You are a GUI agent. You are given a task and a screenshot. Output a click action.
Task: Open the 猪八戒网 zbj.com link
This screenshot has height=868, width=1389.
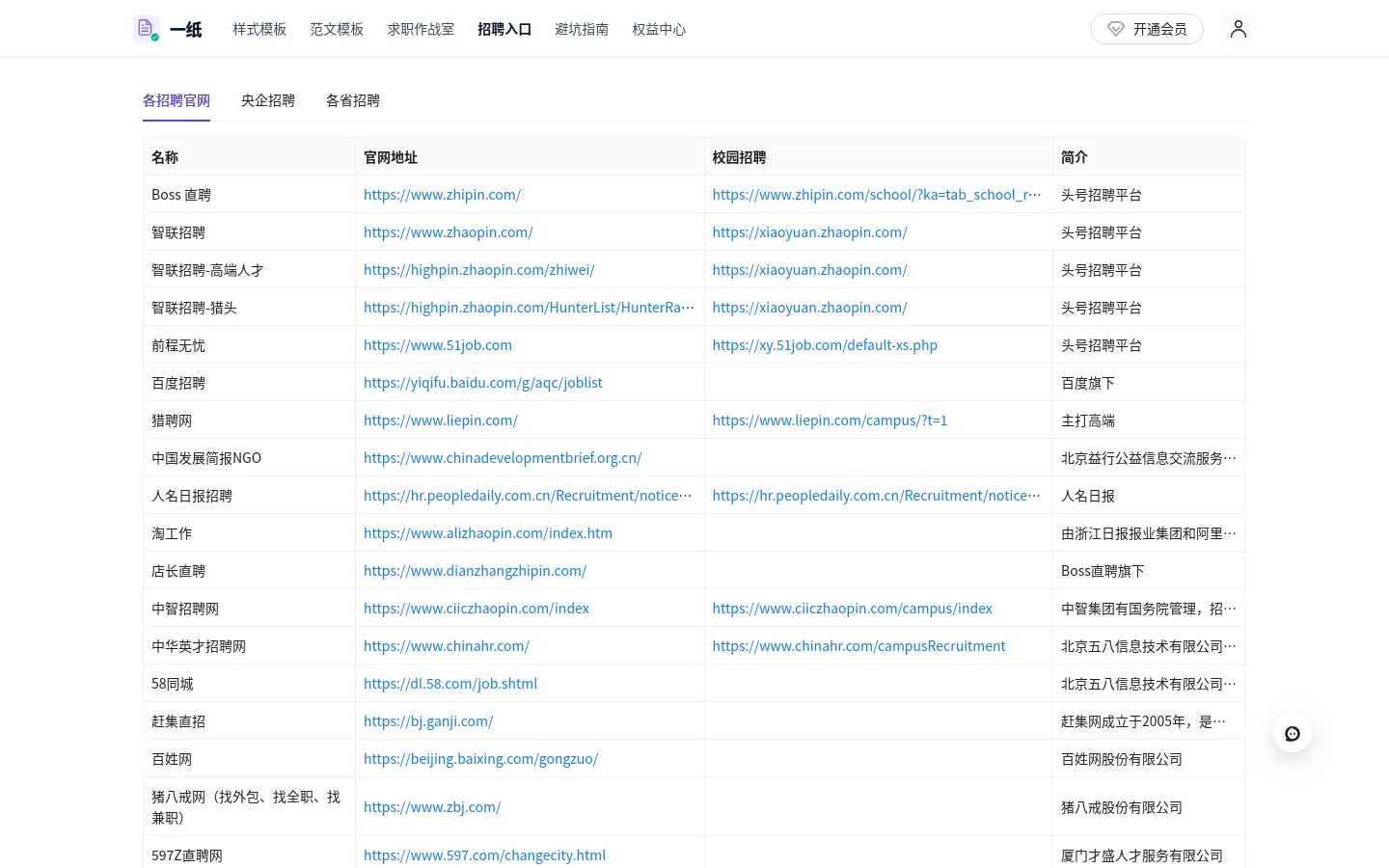[x=432, y=807]
